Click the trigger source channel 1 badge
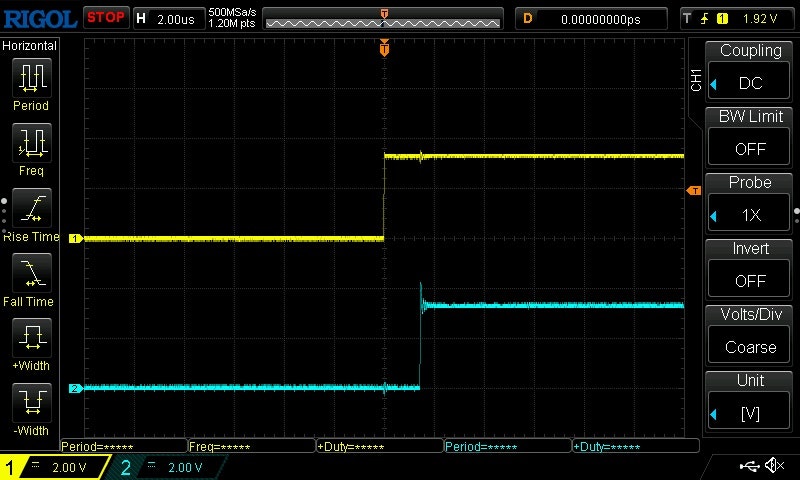The width and height of the screenshot is (800, 480). tap(722, 19)
